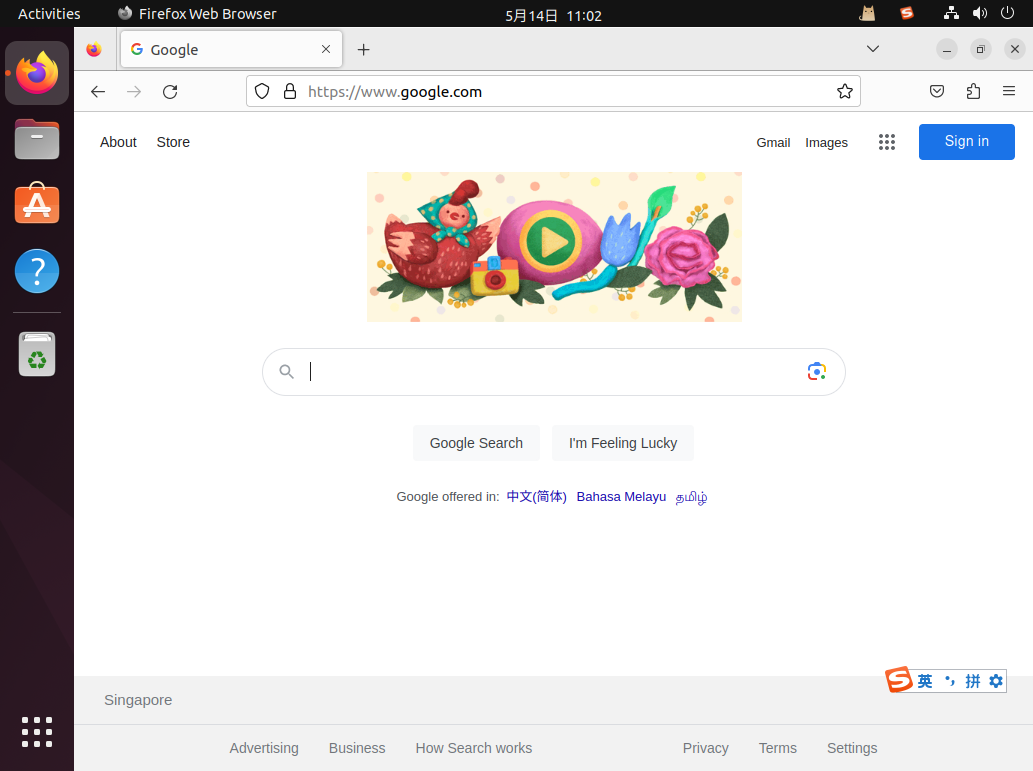Open the Firefox View icon left of tabs

point(94,49)
